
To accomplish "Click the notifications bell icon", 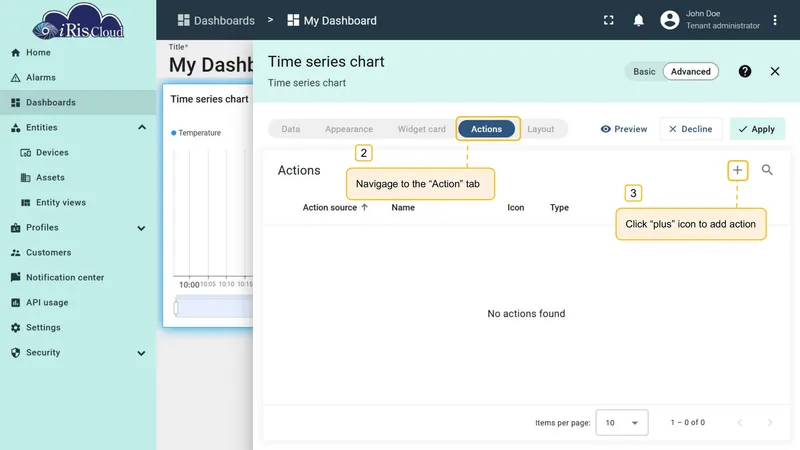I will [x=638, y=20].
